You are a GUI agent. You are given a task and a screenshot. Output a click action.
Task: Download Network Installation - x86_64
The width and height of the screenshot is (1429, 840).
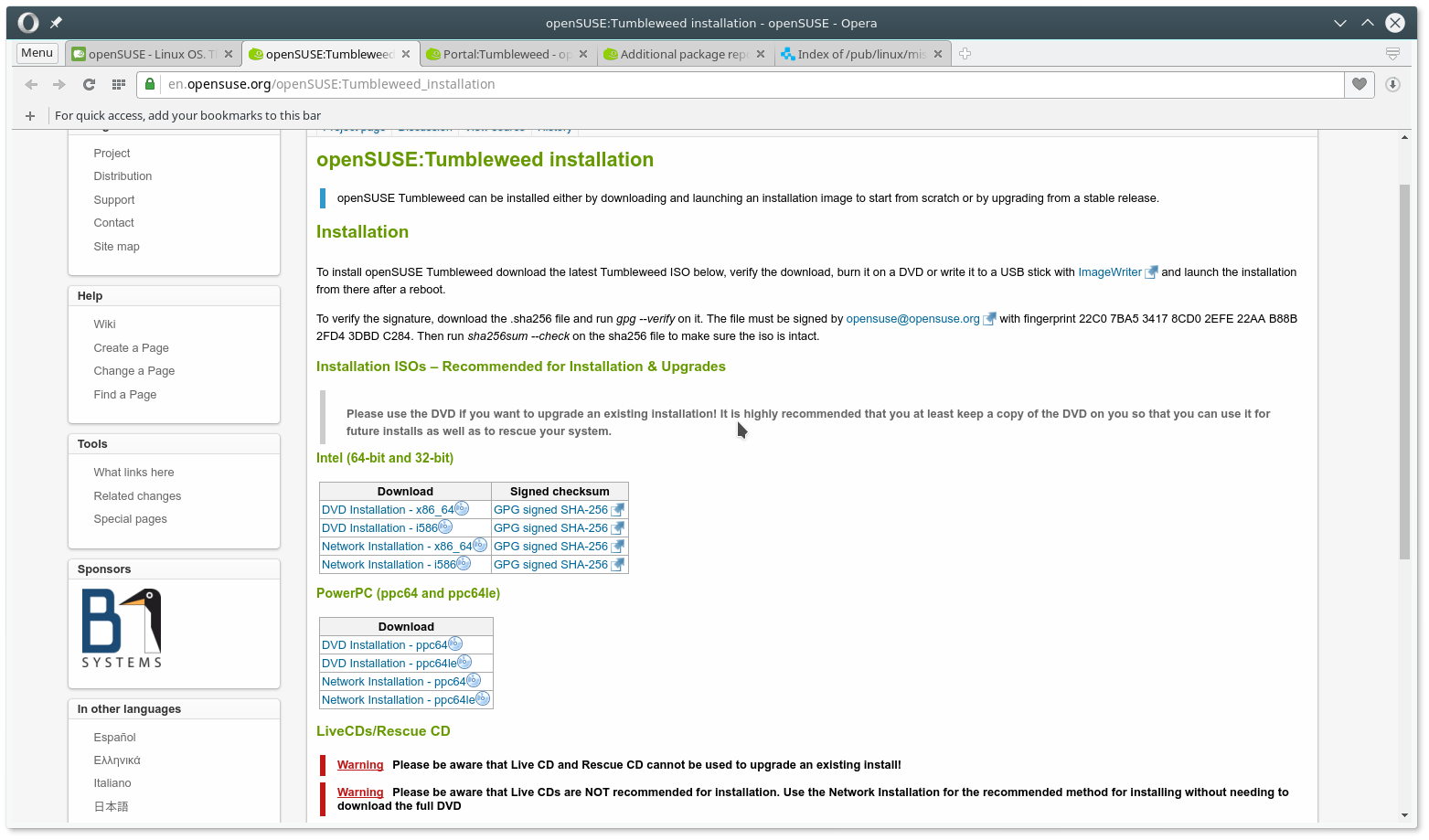[x=397, y=547]
